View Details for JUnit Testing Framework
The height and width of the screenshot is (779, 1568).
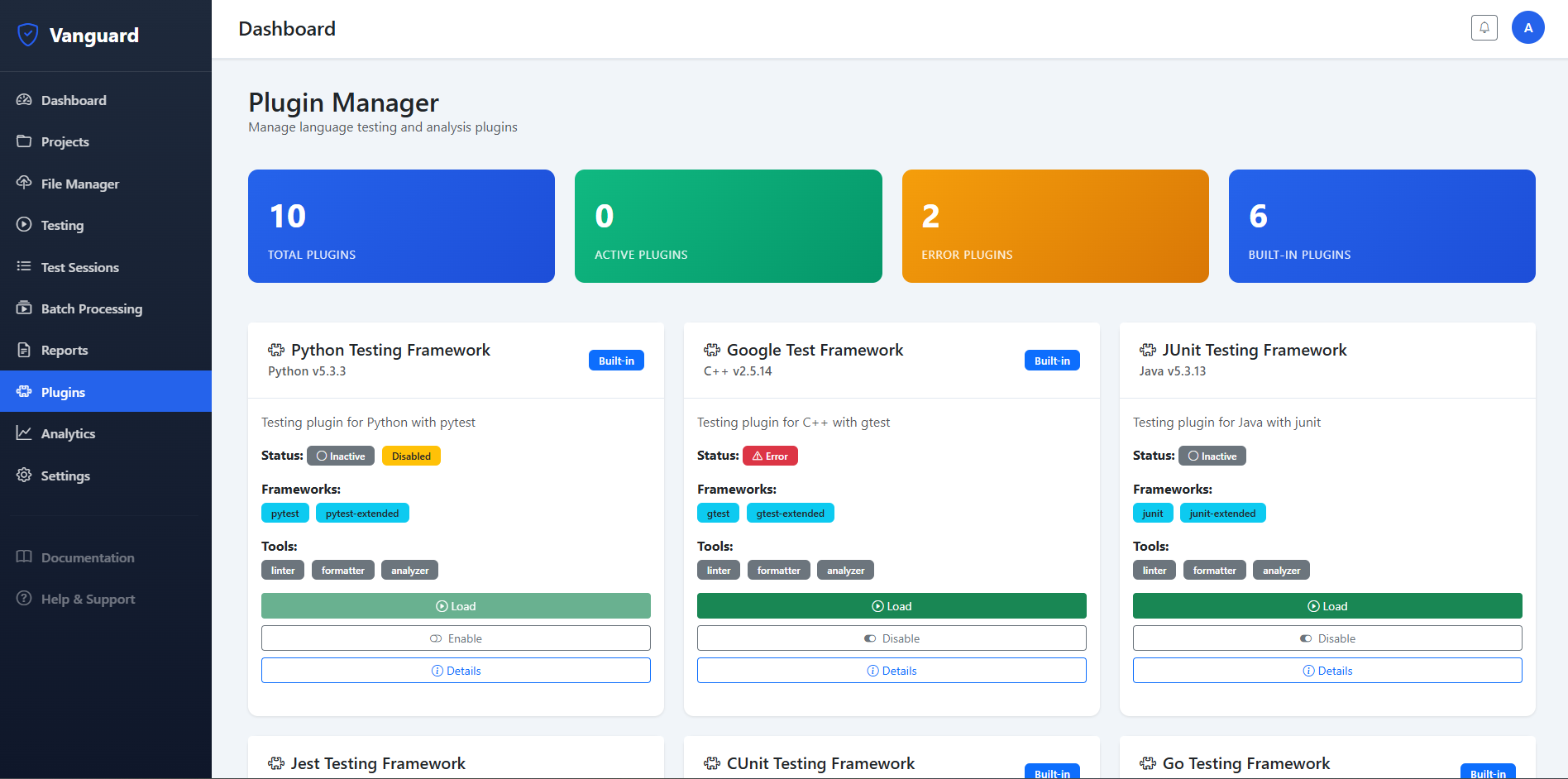[x=1327, y=671]
